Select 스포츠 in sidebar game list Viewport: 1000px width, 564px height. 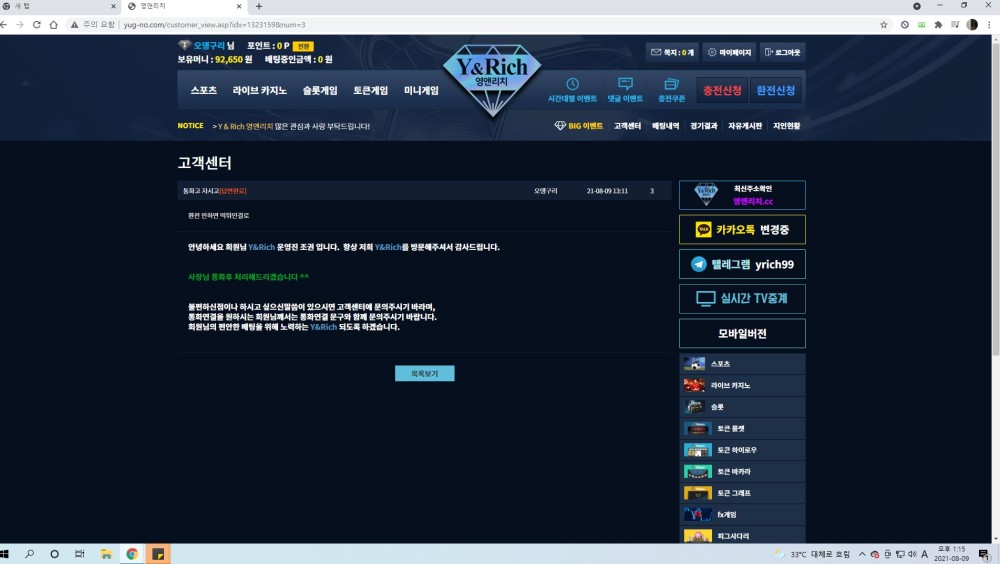pos(742,364)
